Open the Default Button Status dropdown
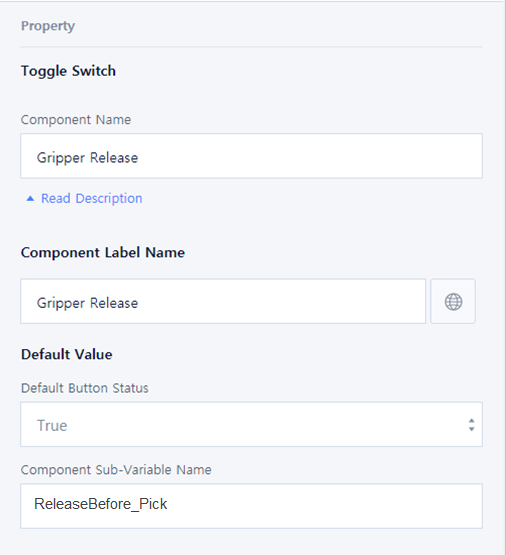 point(251,424)
